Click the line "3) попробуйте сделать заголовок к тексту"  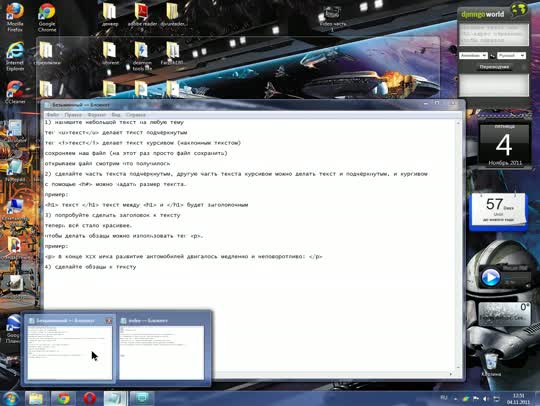click(112, 215)
